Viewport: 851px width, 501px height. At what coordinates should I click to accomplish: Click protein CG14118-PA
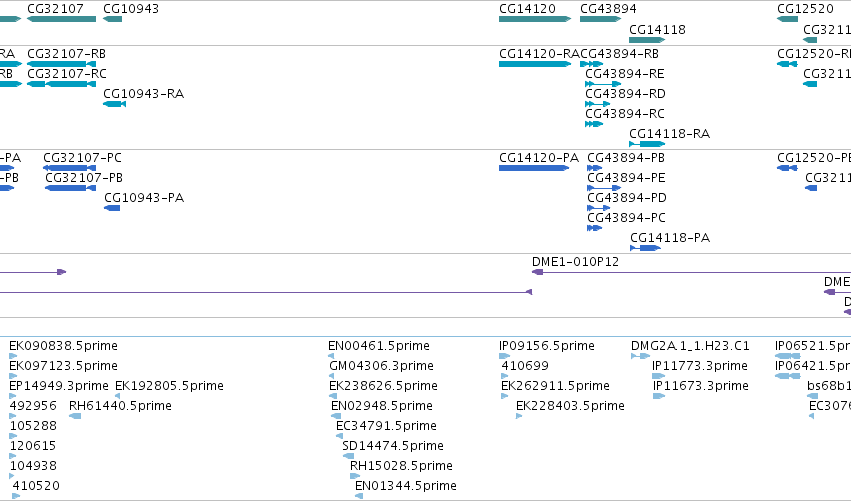click(x=645, y=248)
